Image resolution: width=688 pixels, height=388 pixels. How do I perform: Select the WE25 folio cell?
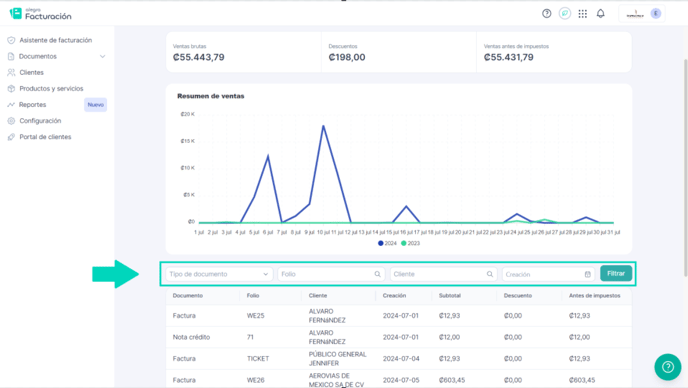pos(255,316)
